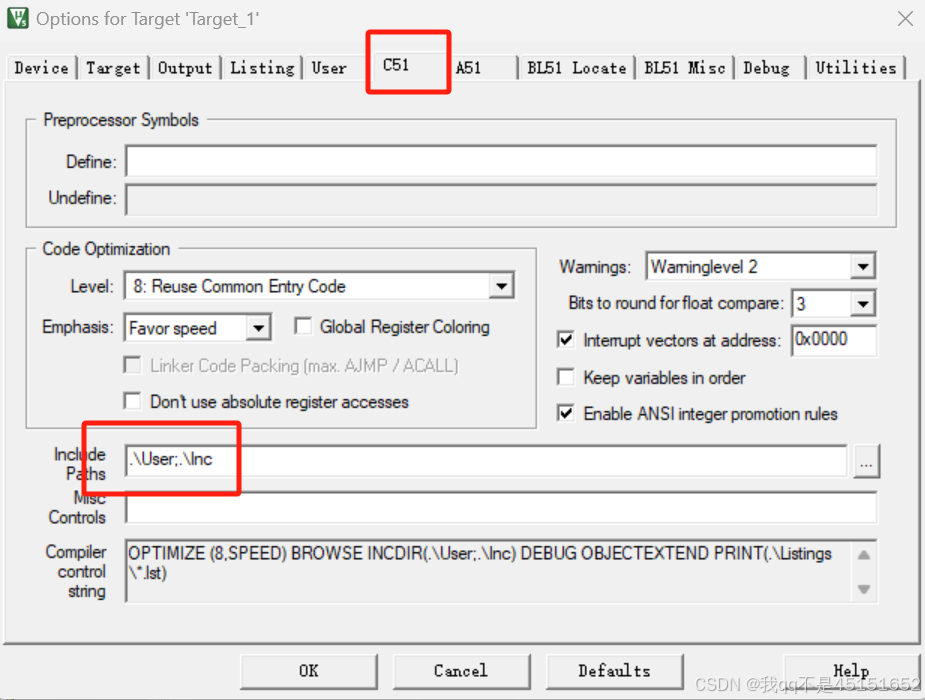Click the interrupt vector address field 0x0000

point(834,340)
